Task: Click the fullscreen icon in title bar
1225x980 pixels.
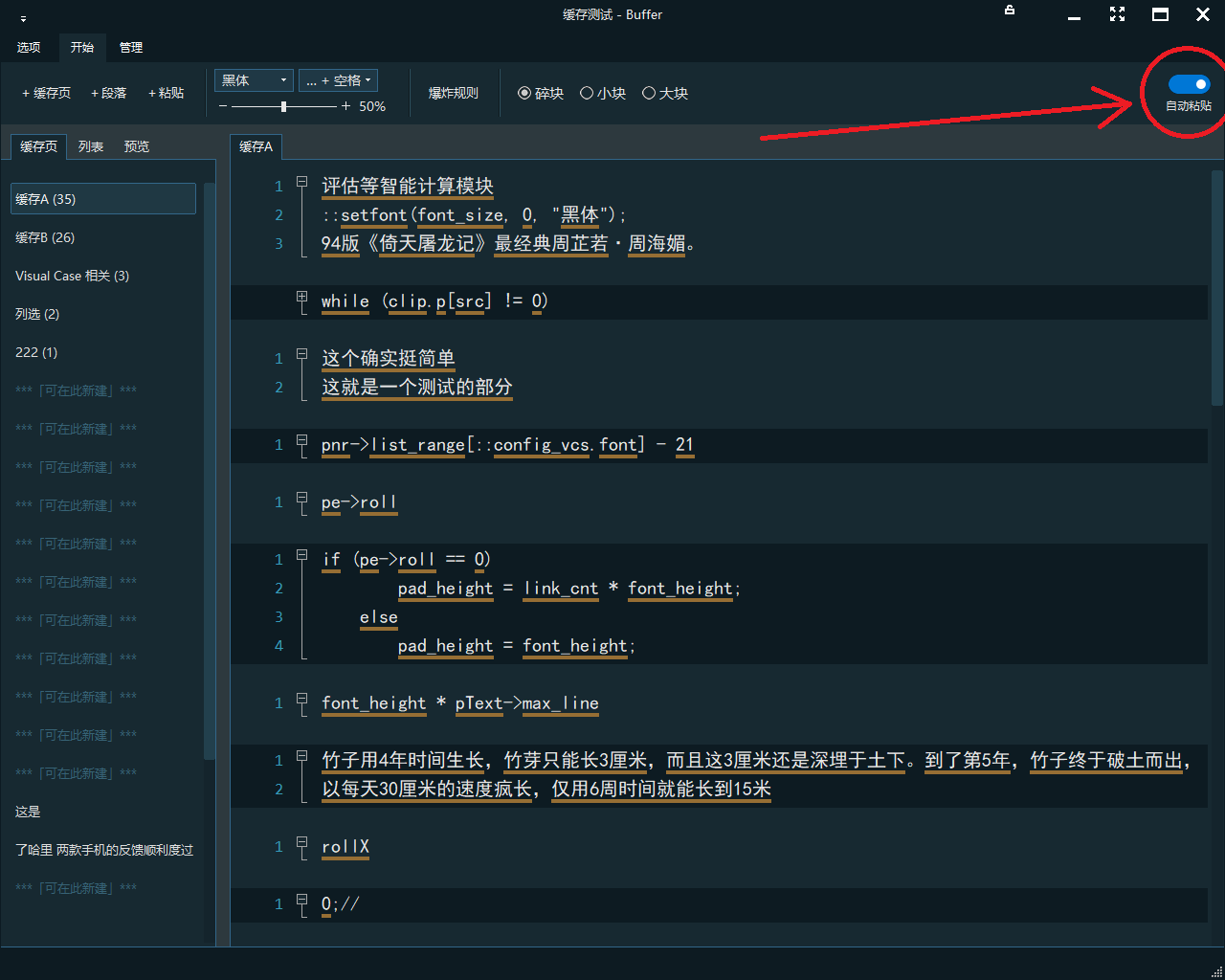Action: click(1117, 14)
